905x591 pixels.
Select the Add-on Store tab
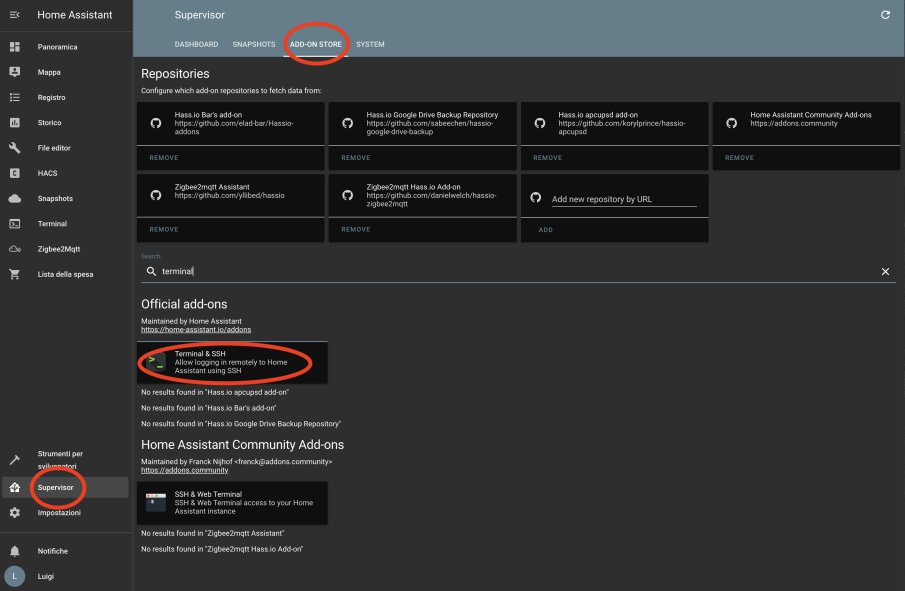[x=316, y=44]
